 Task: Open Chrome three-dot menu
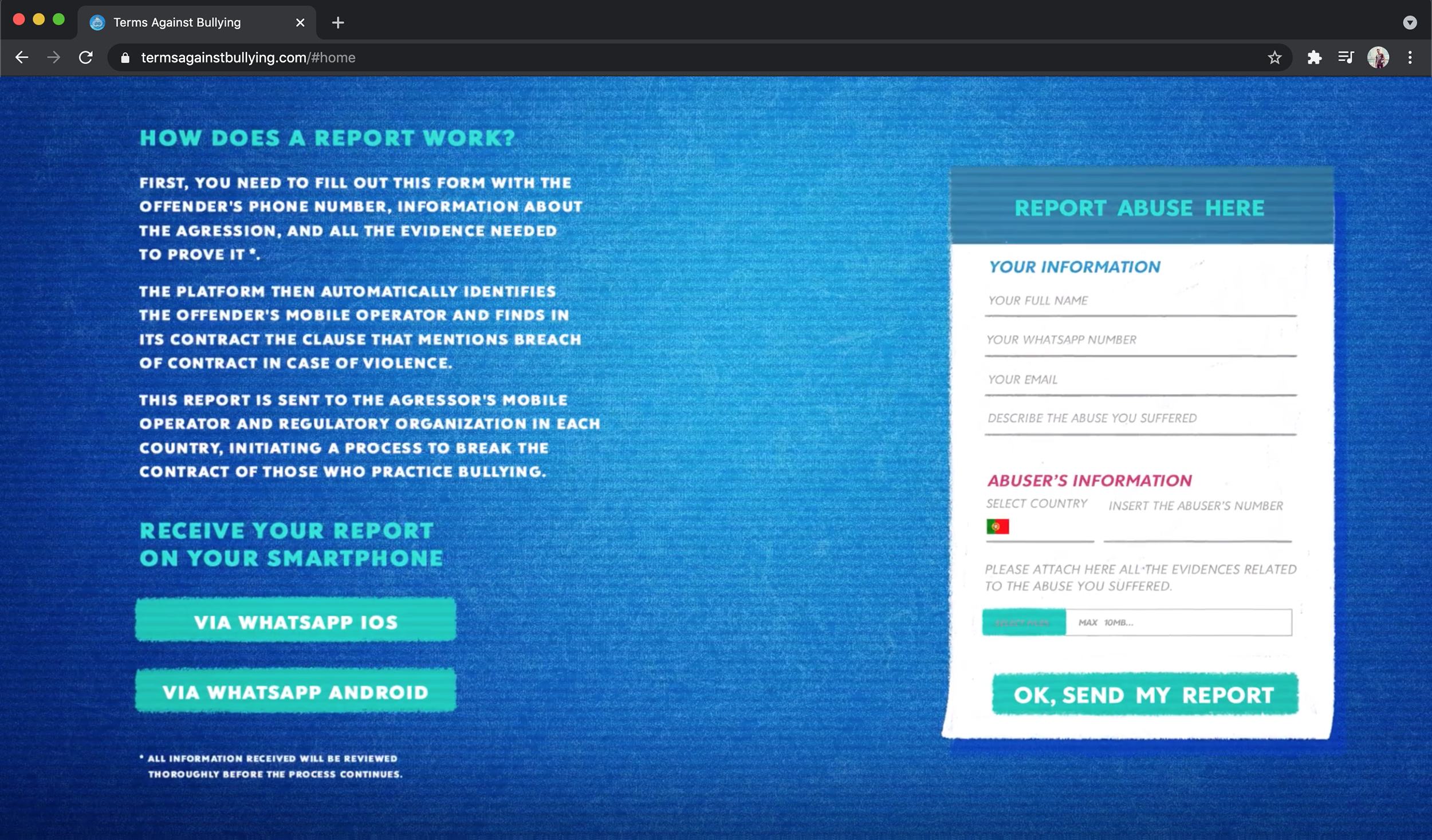(1410, 57)
